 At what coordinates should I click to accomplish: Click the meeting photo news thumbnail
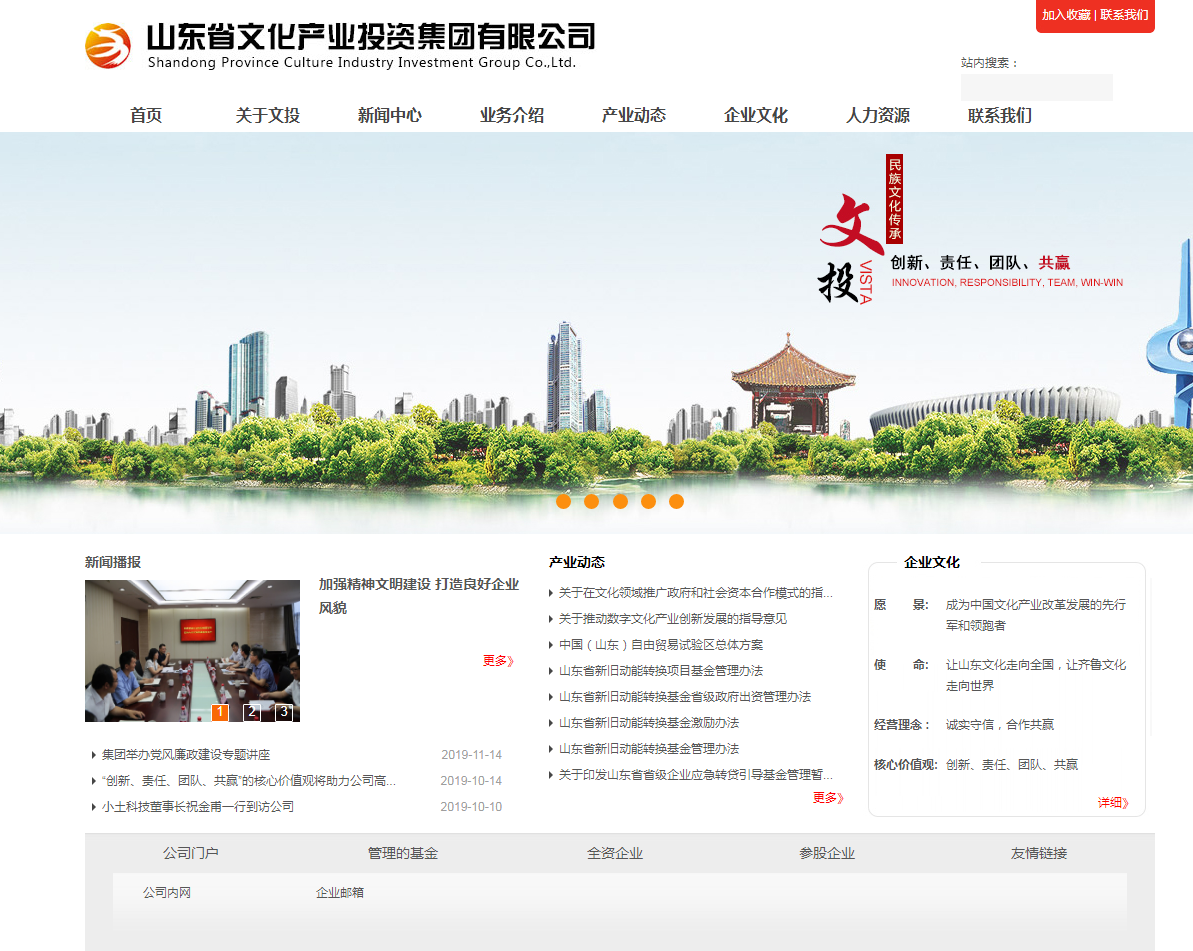192,648
